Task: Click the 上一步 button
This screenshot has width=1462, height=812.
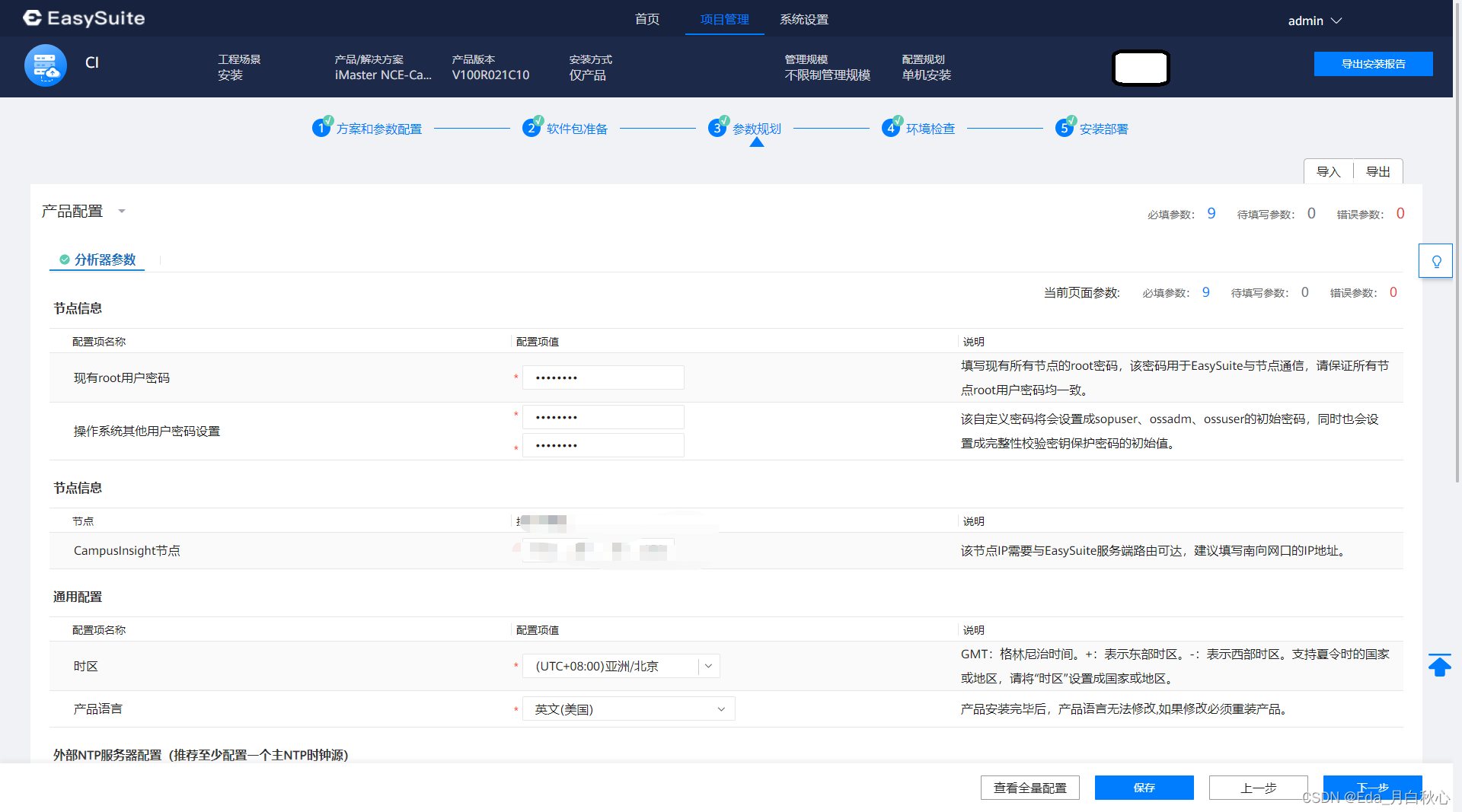Action: pyautogui.click(x=1259, y=788)
